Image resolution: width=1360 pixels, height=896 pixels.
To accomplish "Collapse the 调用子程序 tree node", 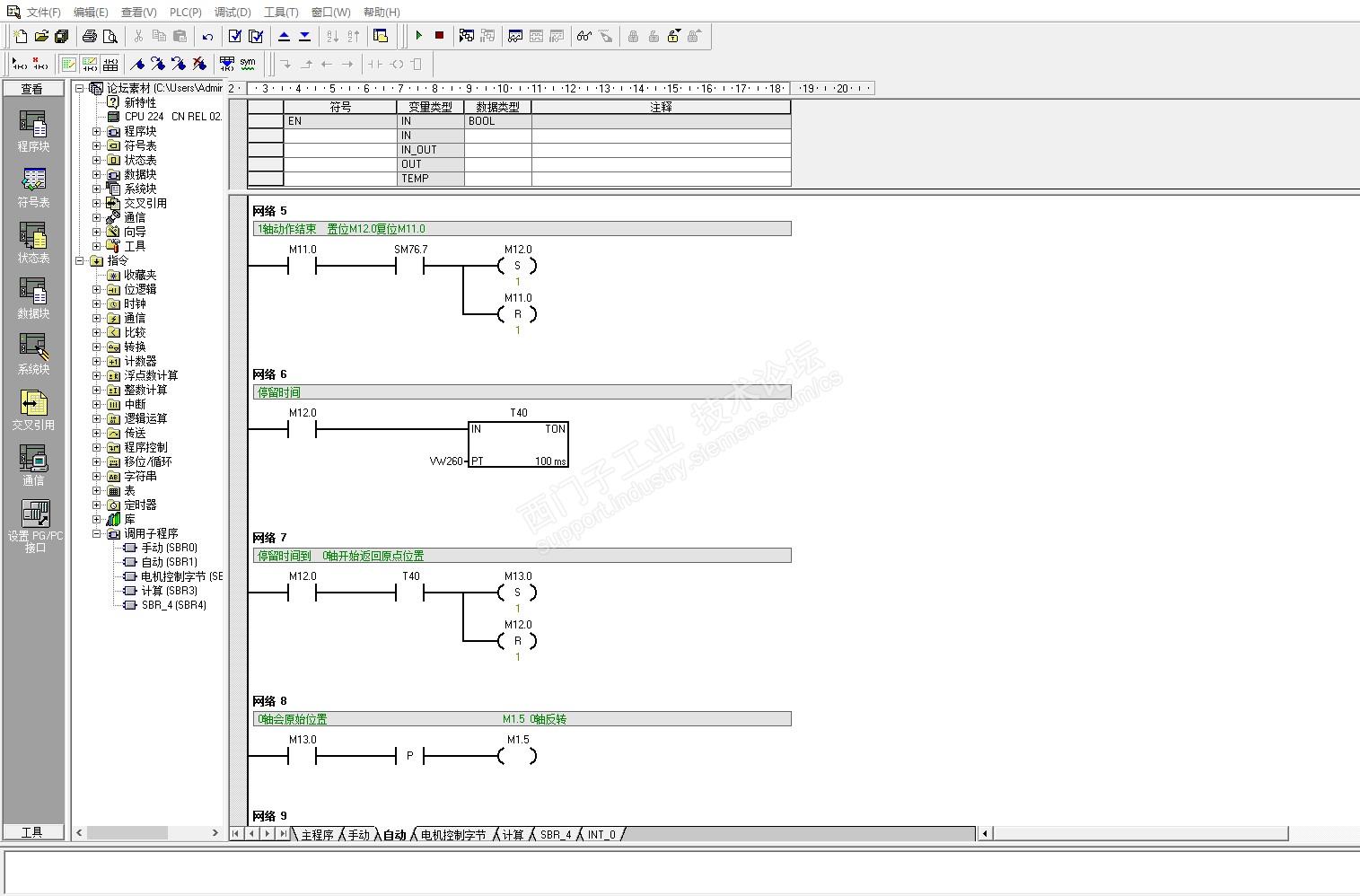I will [97, 533].
